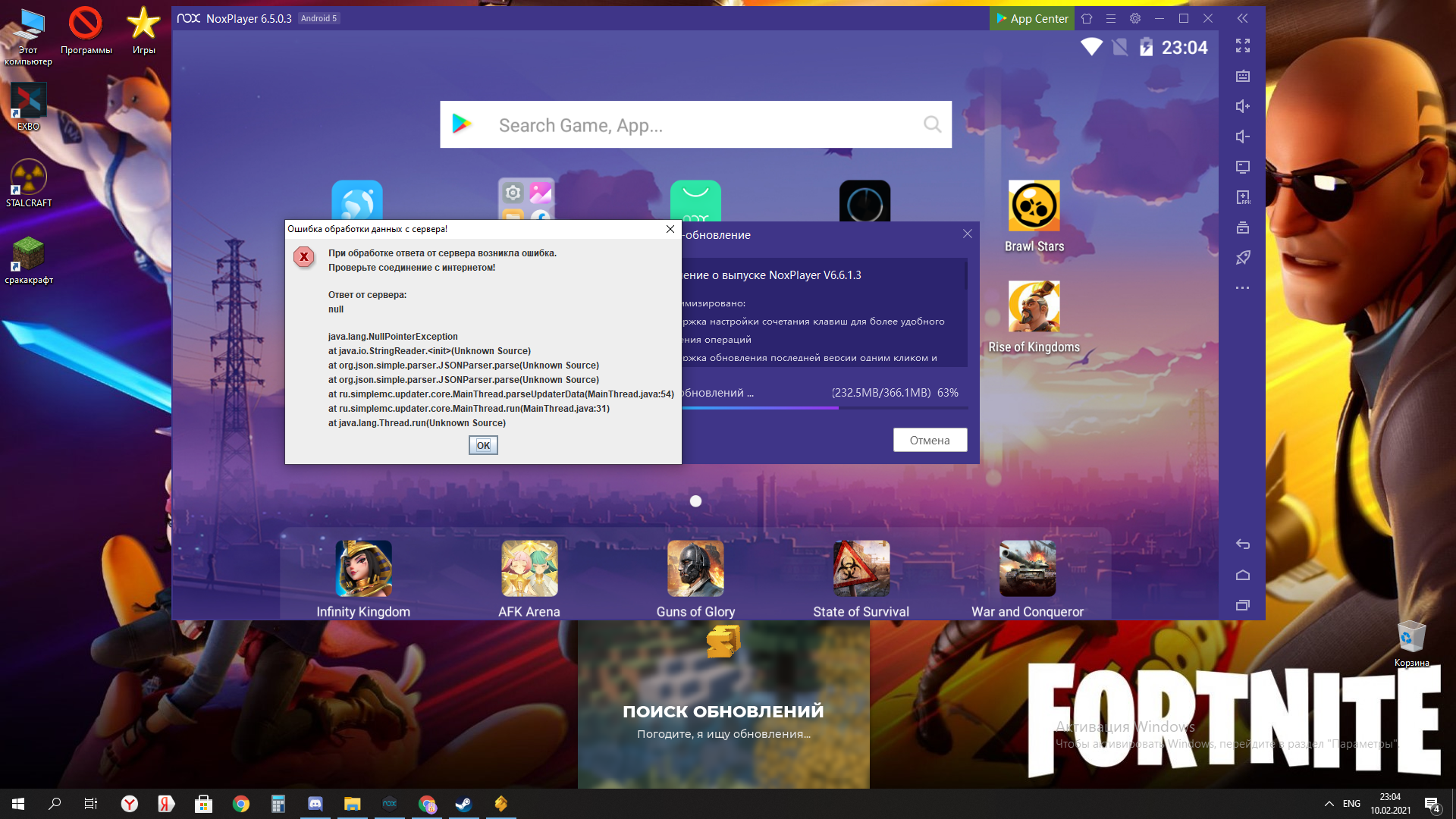Open the multi-window view icon in sidebar
This screenshot has width=1456, height=819.
tap(1243, 228)
